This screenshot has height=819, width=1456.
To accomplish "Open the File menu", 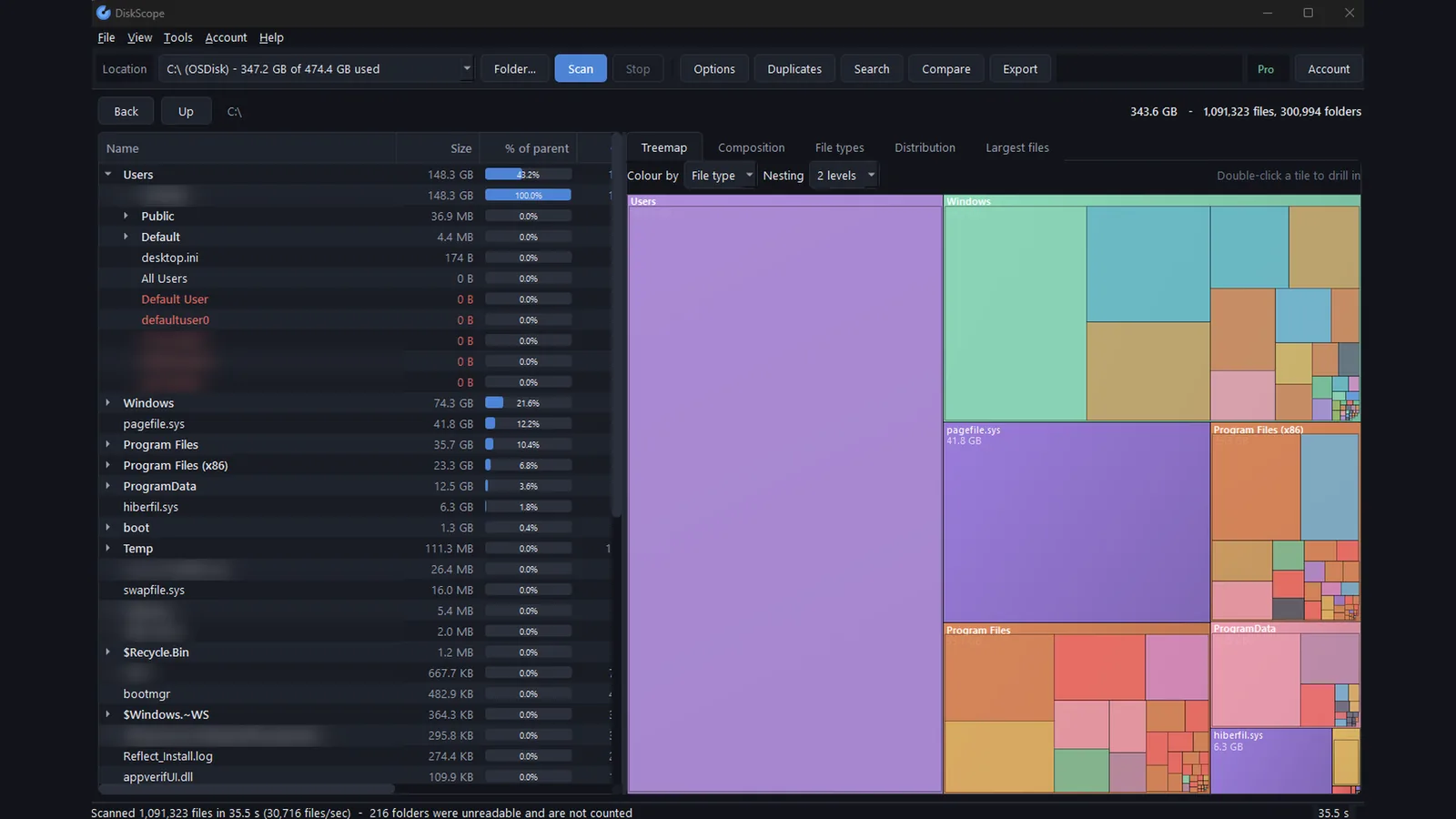I will (106, 37).
